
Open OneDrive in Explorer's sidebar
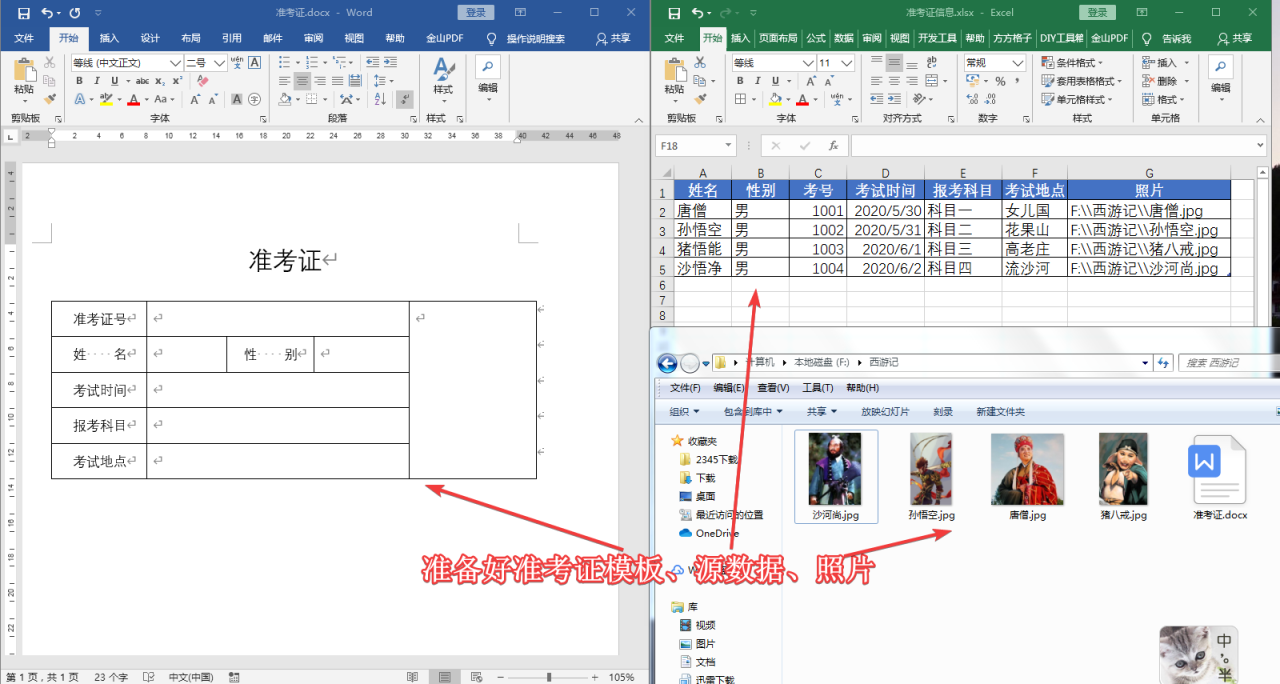click(x=708, y=533)
